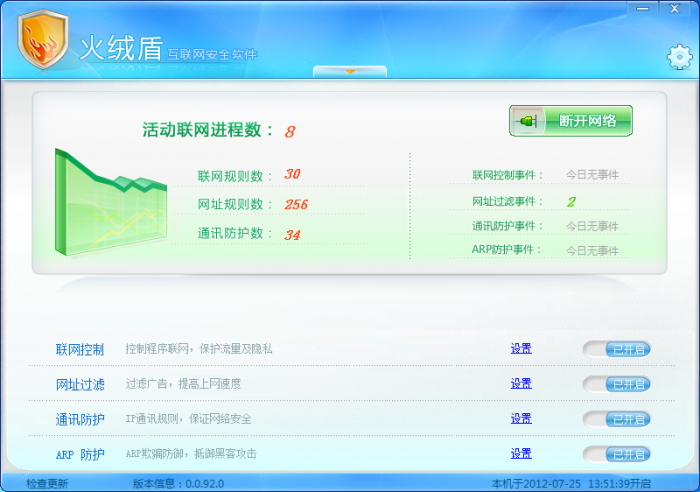Toggle the ARP 防护 switch off
The image size is (700, 492).
coord(617,454)
